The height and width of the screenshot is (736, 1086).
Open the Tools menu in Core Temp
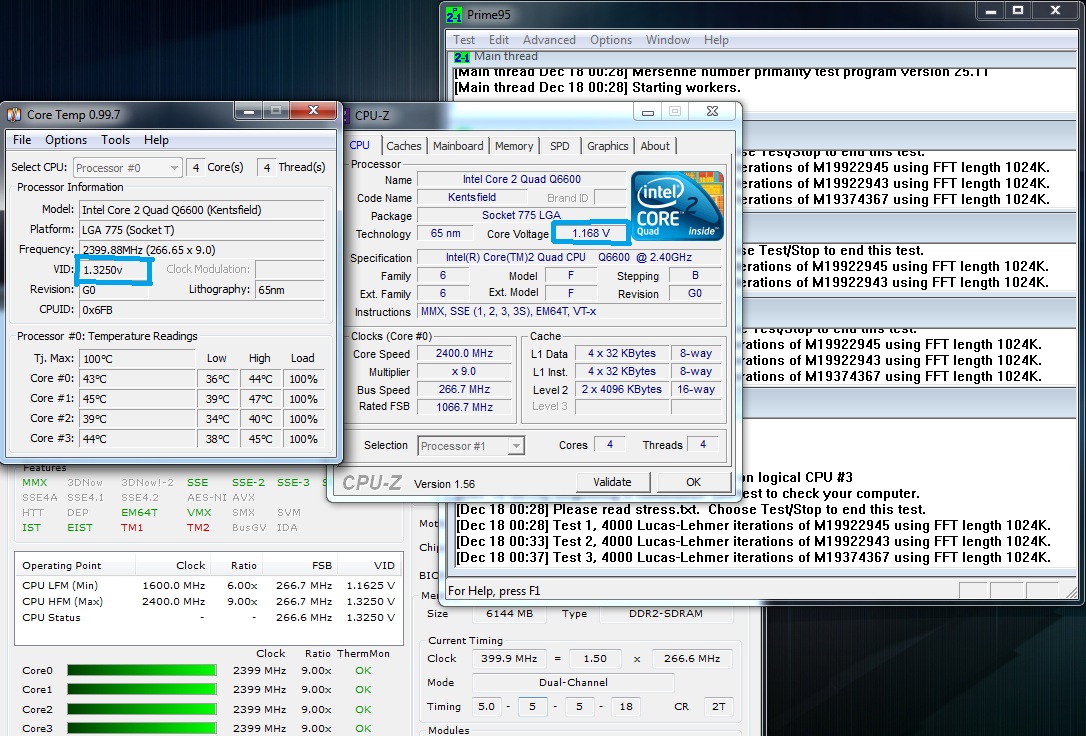[115, 140]
